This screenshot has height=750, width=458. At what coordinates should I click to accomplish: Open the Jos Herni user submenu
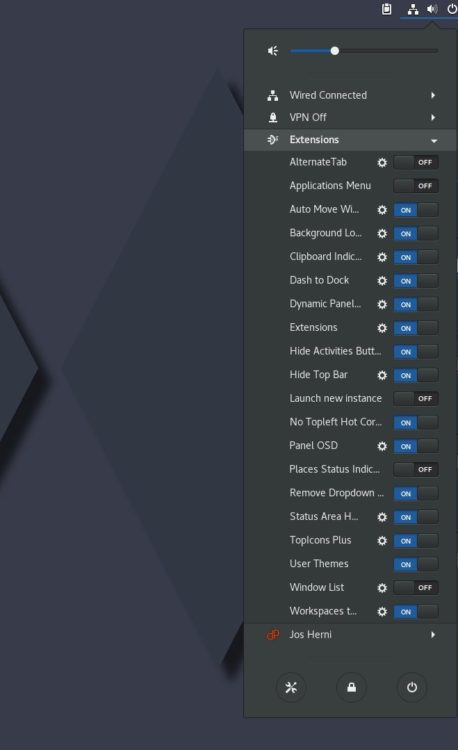[x=350, y=635]
